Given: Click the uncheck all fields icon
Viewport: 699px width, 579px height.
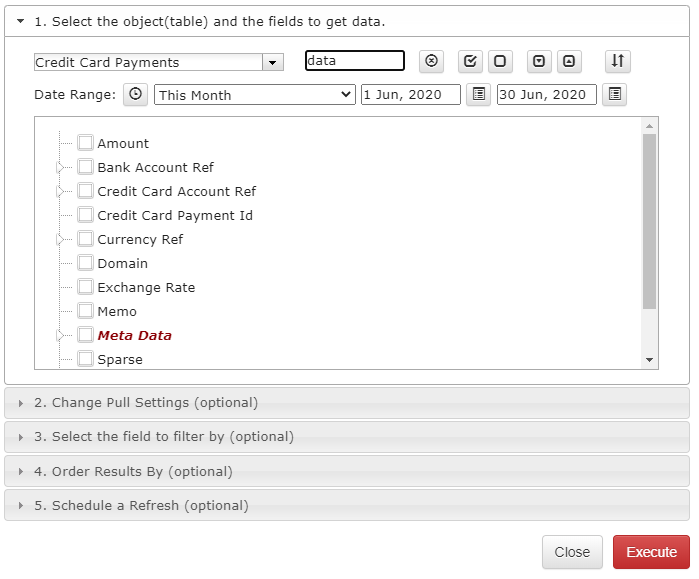Looking at the screenshot, I should click(x=500, y=61).
